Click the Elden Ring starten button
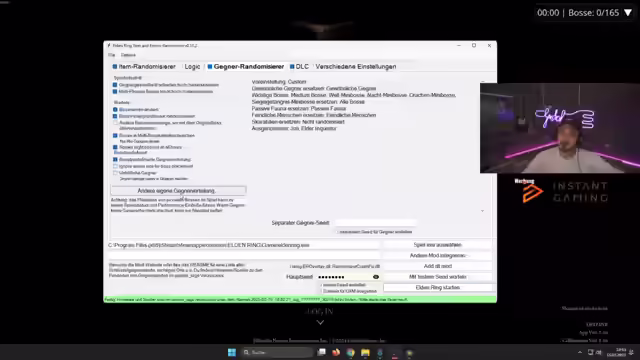640x360 pixels. point(438,287)
